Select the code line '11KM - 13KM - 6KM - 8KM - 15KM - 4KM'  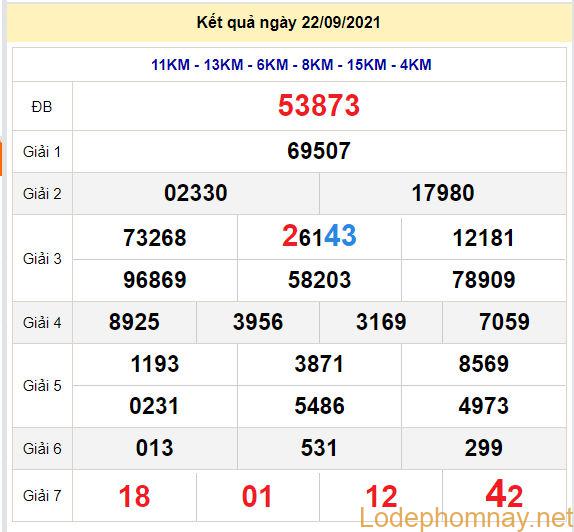click(291, 65)
